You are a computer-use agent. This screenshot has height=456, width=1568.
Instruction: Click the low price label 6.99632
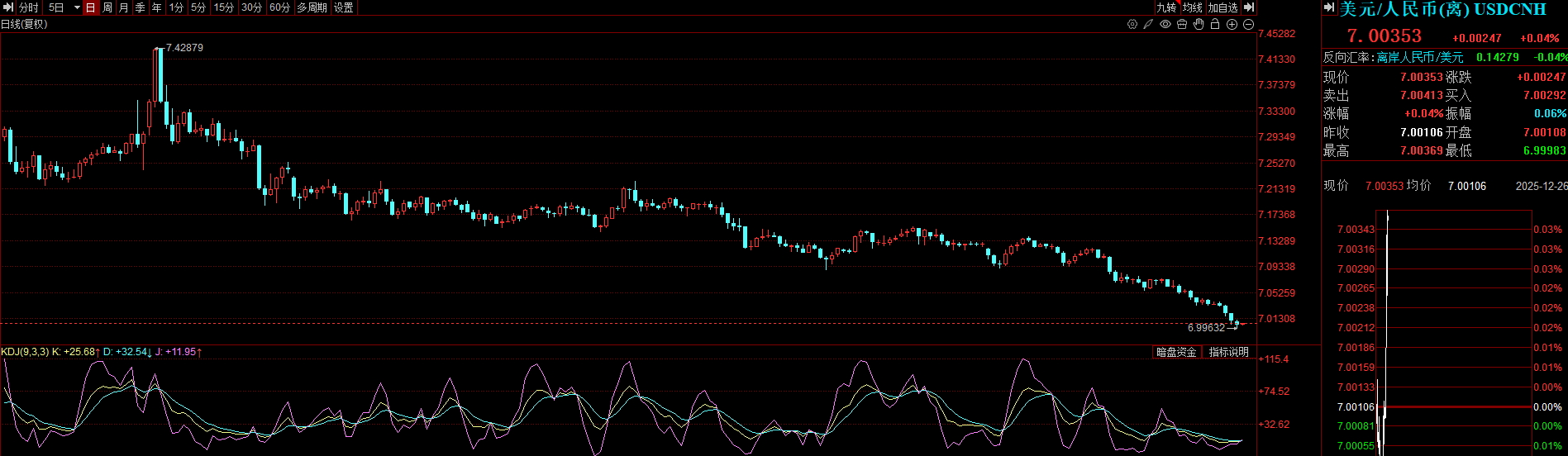coord(1206,328)
